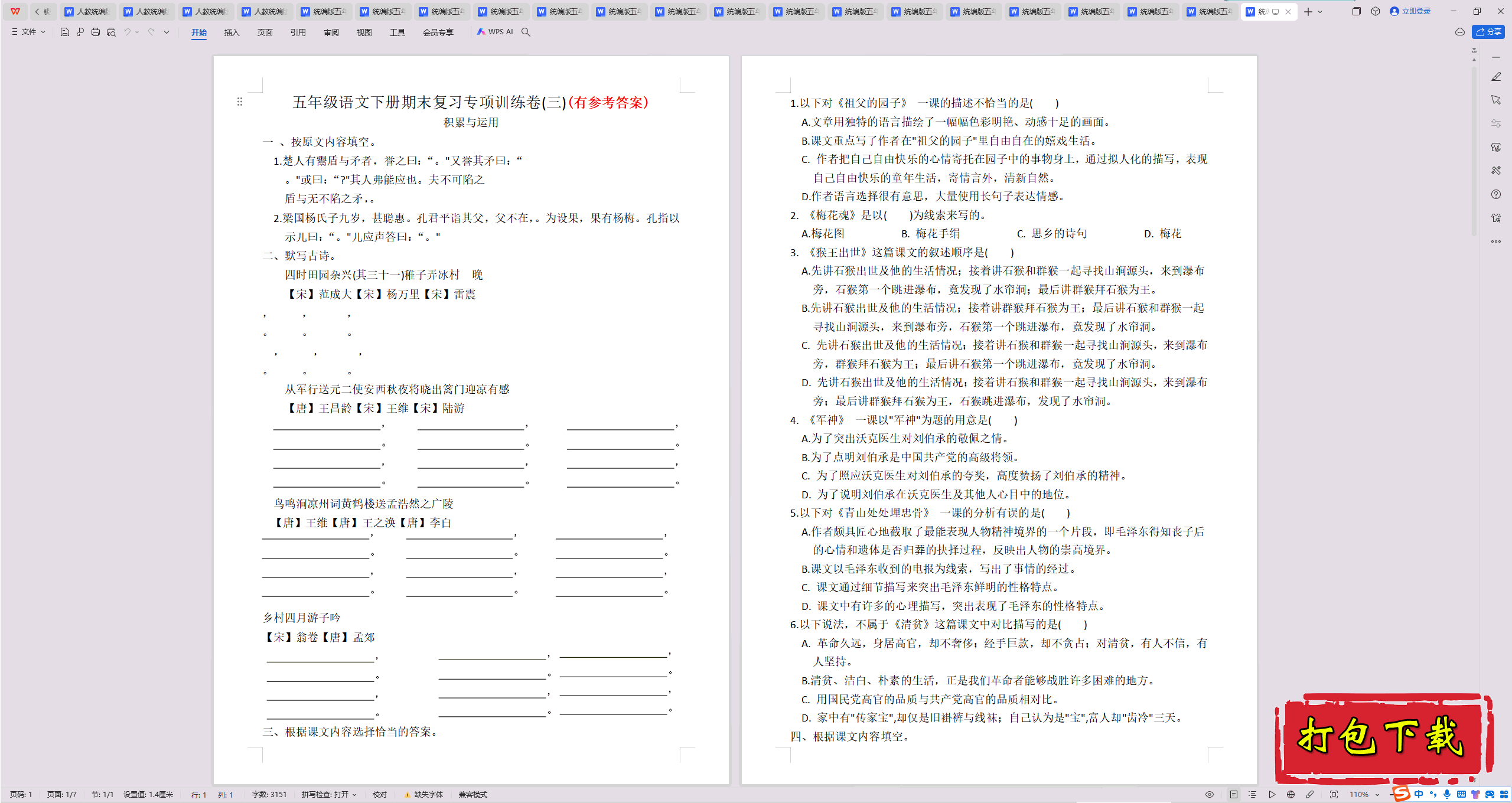This screenshot has width=1512, height=803.
Task: Click the scroll up arrow of vertical scrollbar
Action: pyautogui.click(x=1474, y=60)
